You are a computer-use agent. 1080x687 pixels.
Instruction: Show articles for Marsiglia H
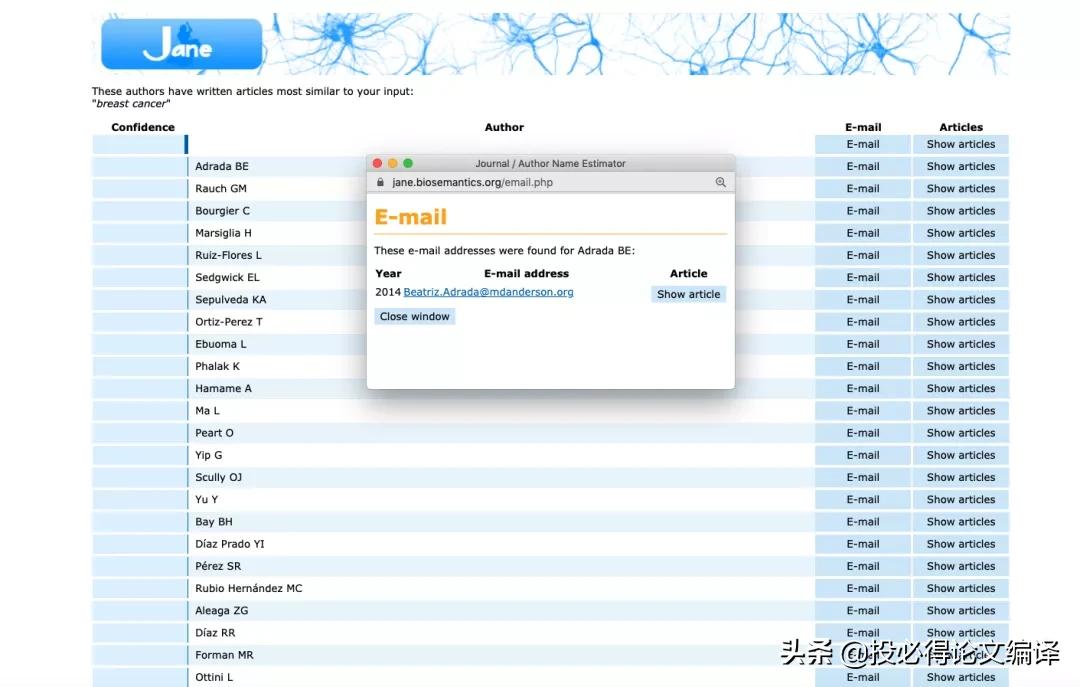(x=961, y=233)
